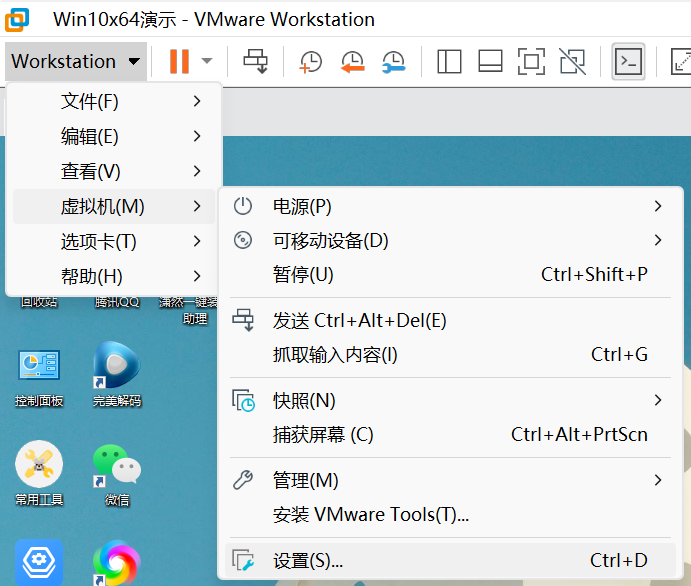Toggle the thumbnail bar layout icon
Image resolution: width=691 pixels, height=586 pixels.
coord(490,61)
